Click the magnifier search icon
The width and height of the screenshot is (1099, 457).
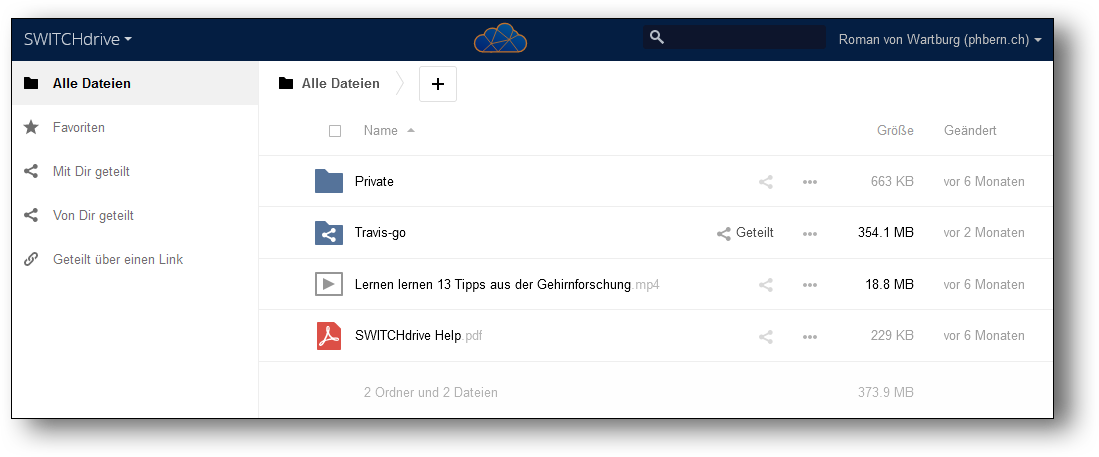pos(657,38)
